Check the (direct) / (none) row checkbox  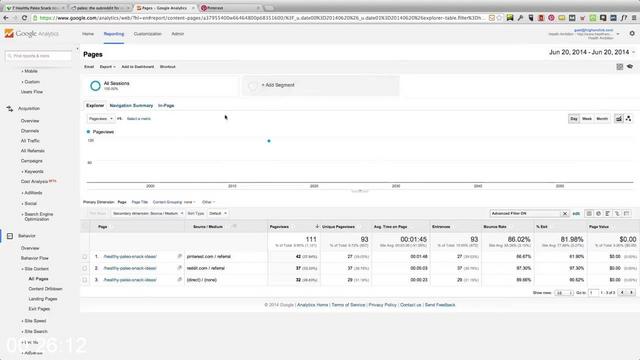tap(85, 280)
